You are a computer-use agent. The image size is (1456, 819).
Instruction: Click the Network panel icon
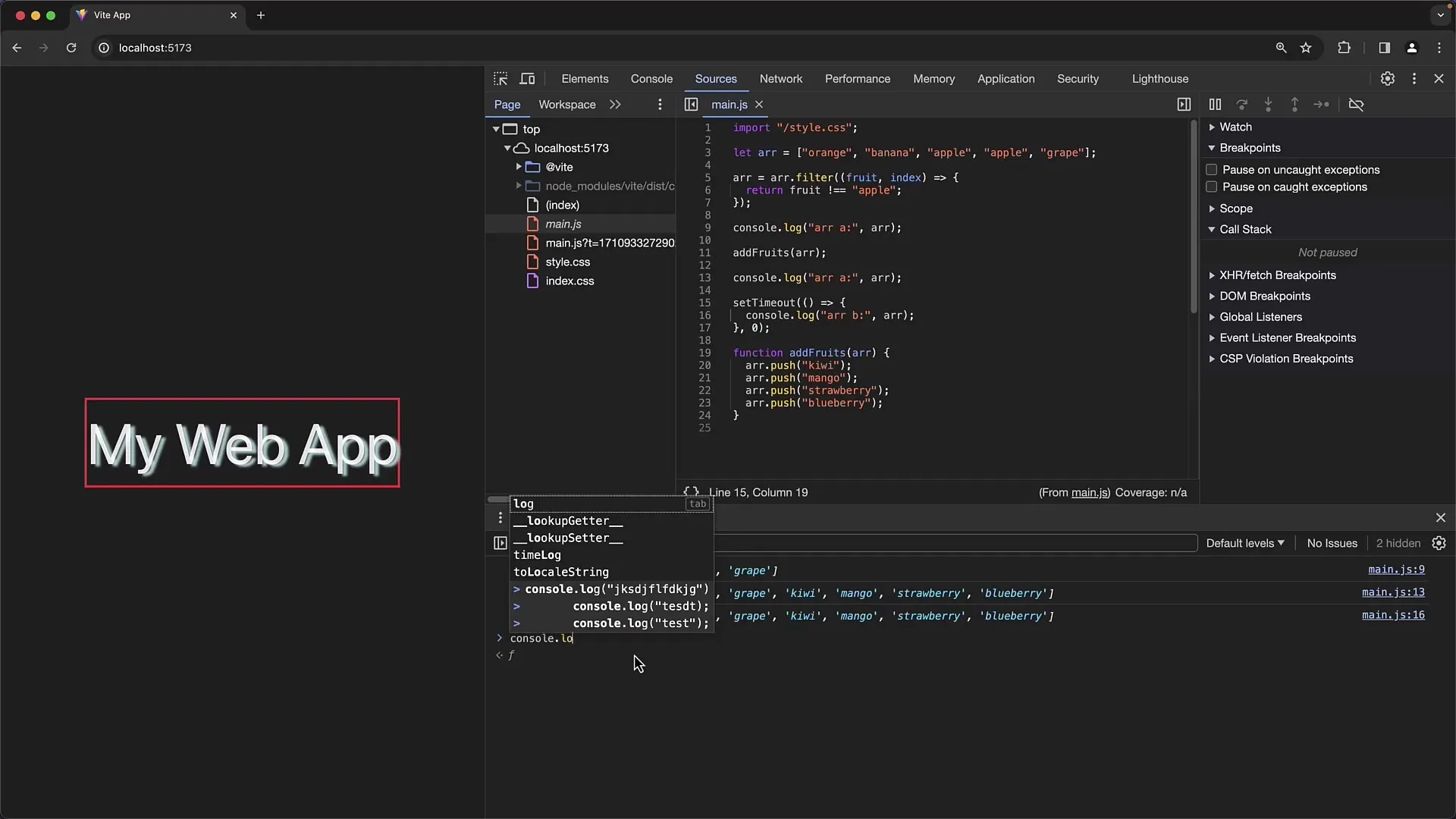click(x=781, y=78)
